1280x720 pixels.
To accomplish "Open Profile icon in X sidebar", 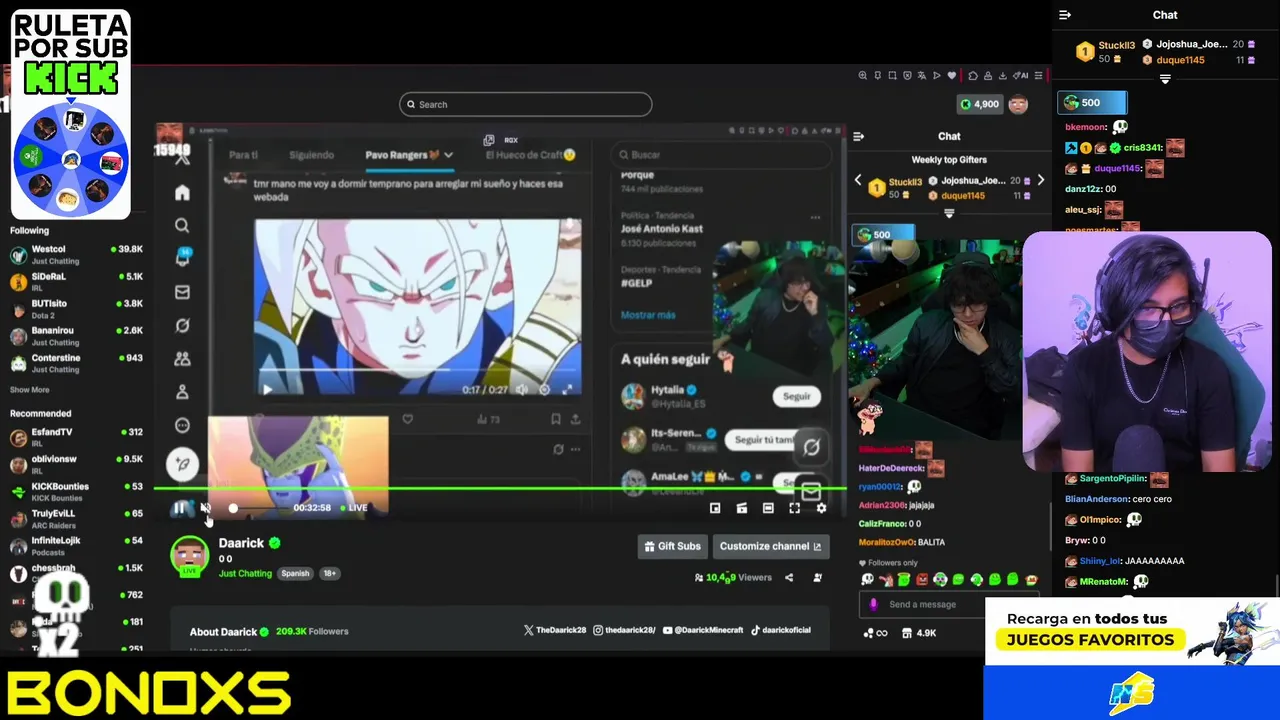I will [x=182, y=392].
